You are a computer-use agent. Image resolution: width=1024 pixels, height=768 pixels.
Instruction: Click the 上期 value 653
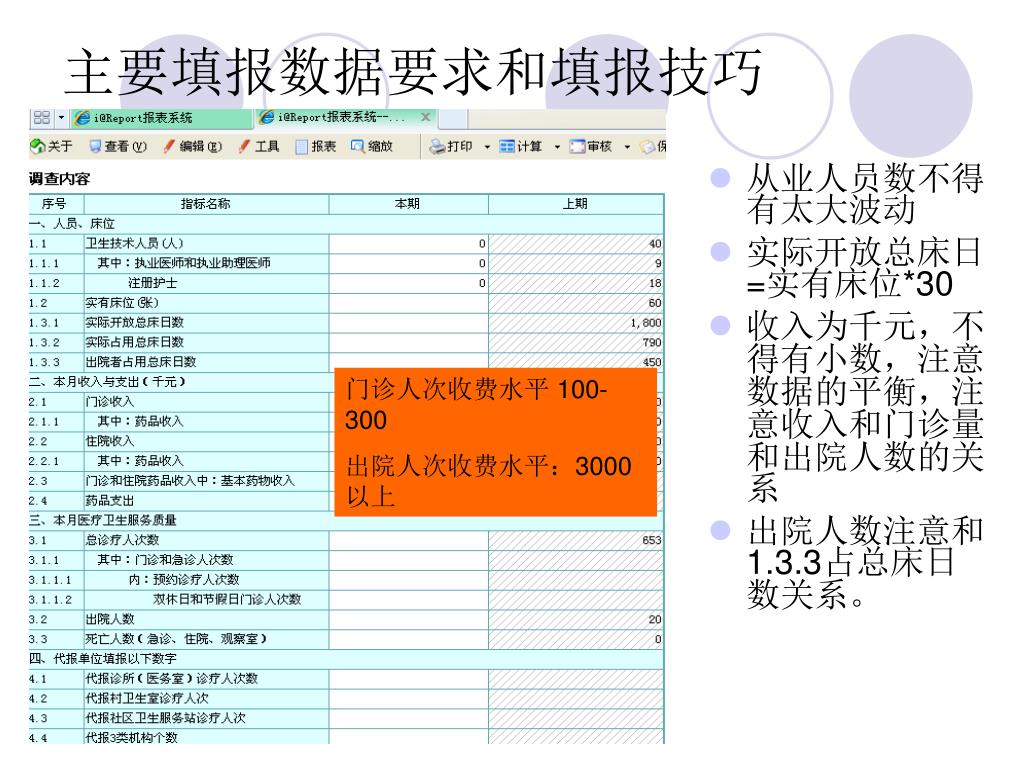[652, 540]
